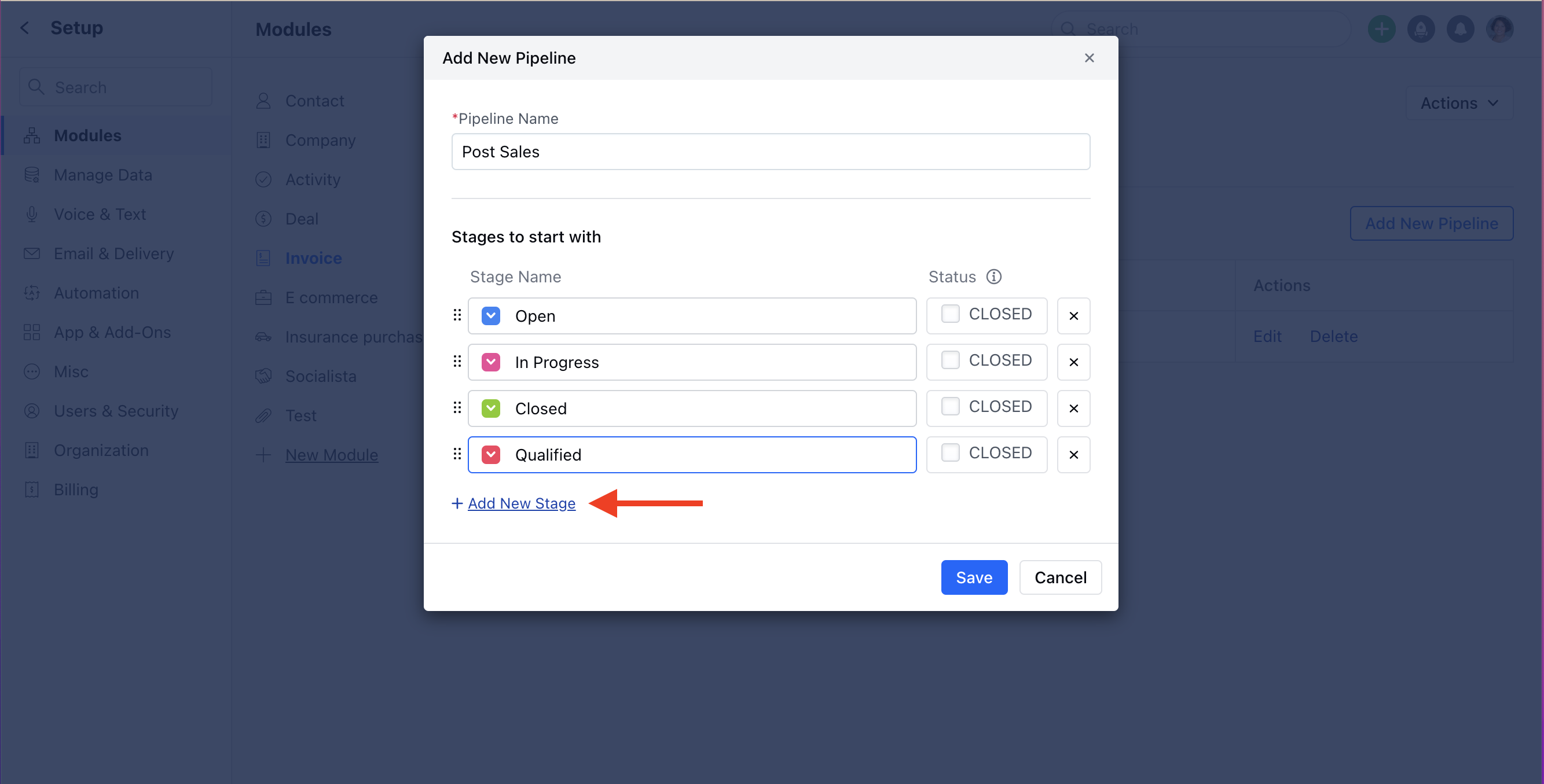1544x784 pixels.
Task: Click the Pipeline Name input field
Action: 770,152
